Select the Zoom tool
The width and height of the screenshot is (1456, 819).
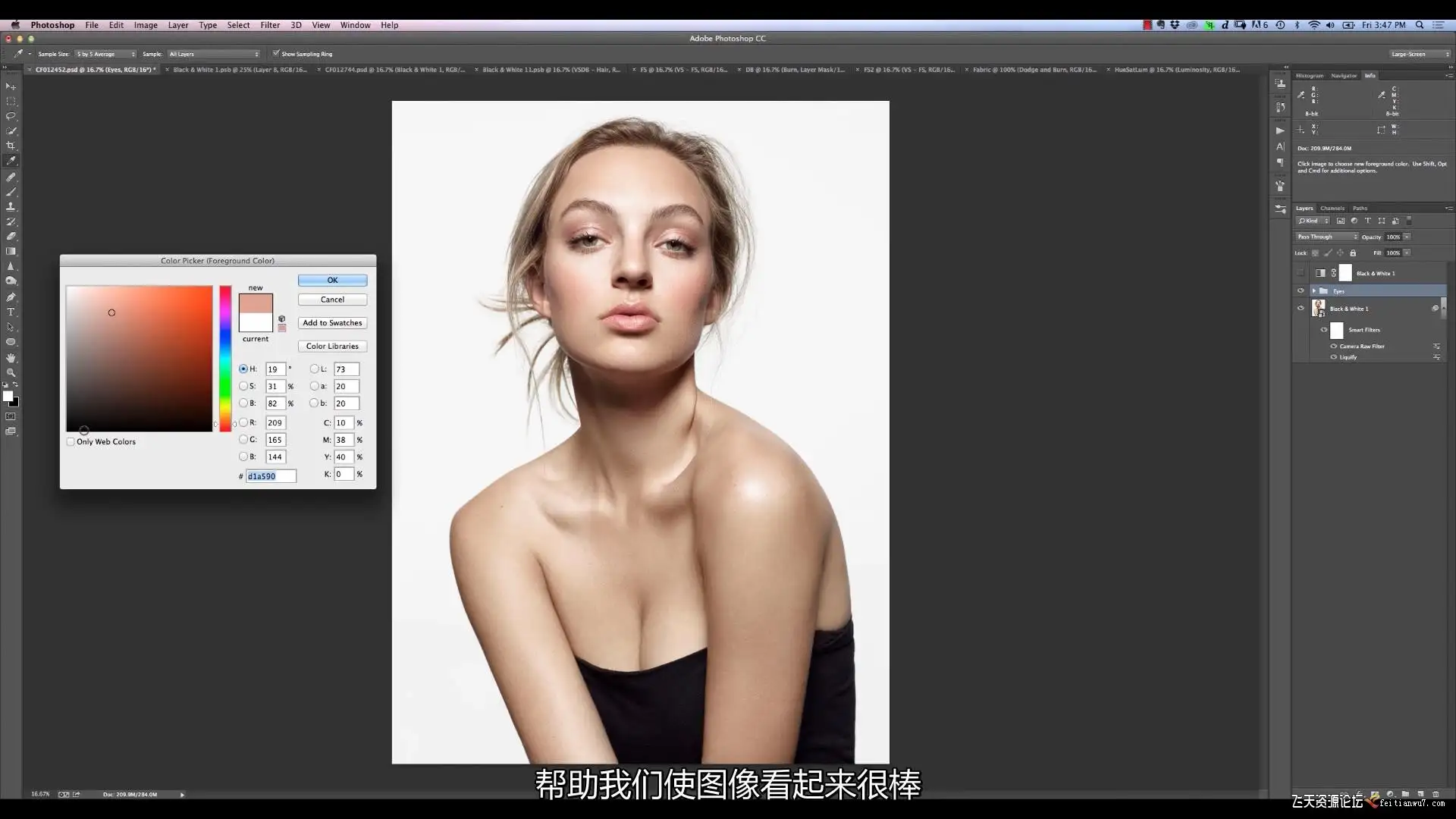click(11, 372)
